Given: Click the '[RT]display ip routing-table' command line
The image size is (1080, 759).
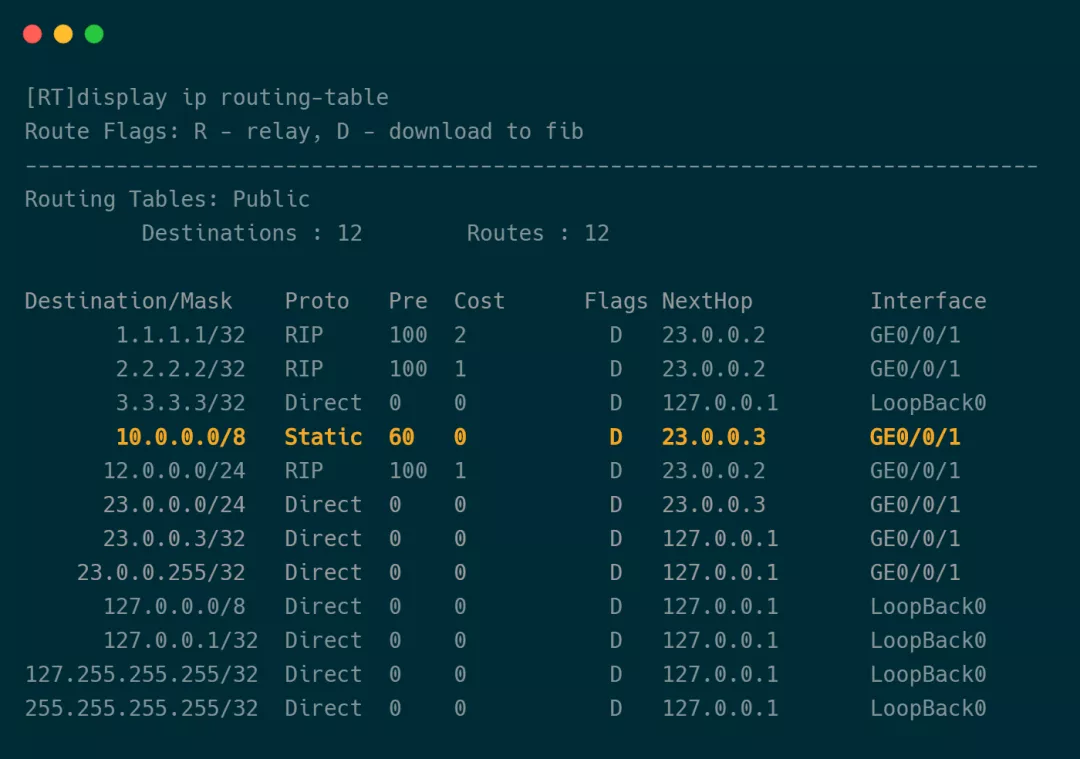Looking at the screenshot, I should tap(207, 98).
